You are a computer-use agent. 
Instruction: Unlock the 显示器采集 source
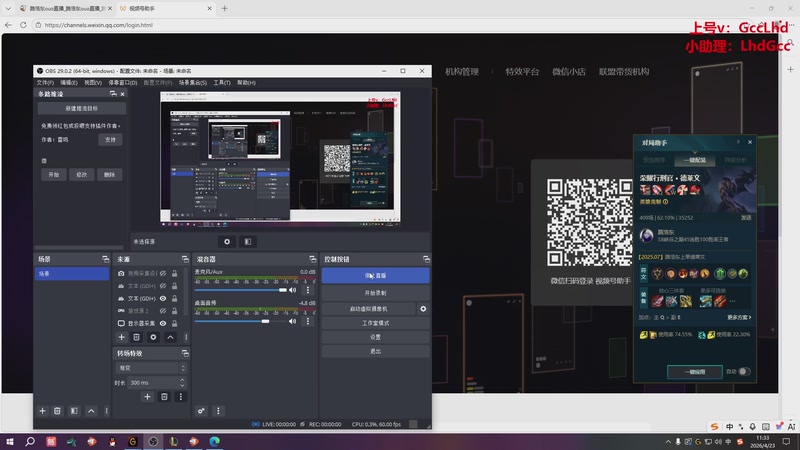pos(174,323)
